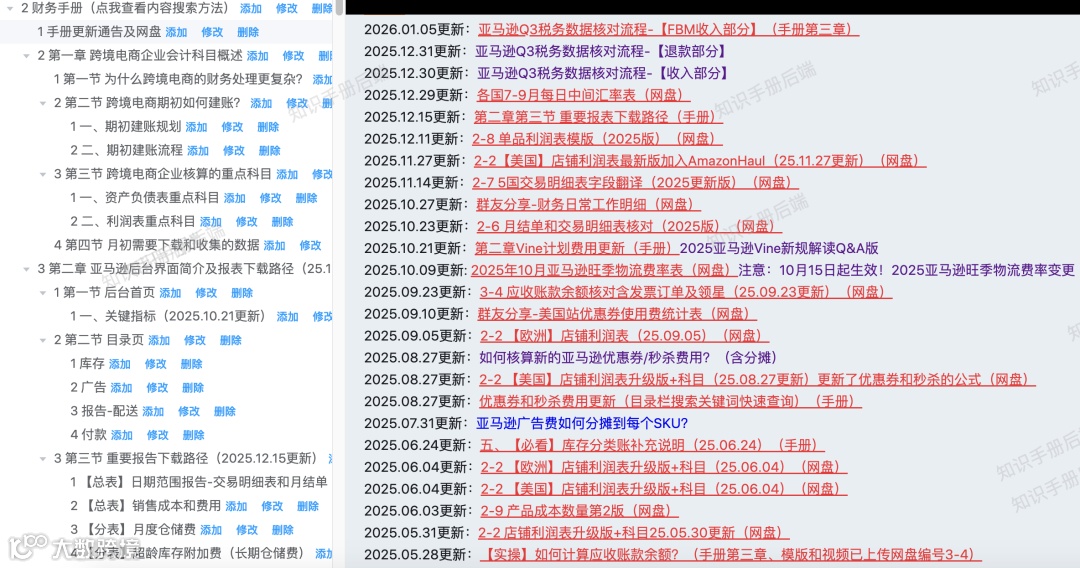
Task: Click 删除 in the 4 付款 row
Action: coord(194,435)
